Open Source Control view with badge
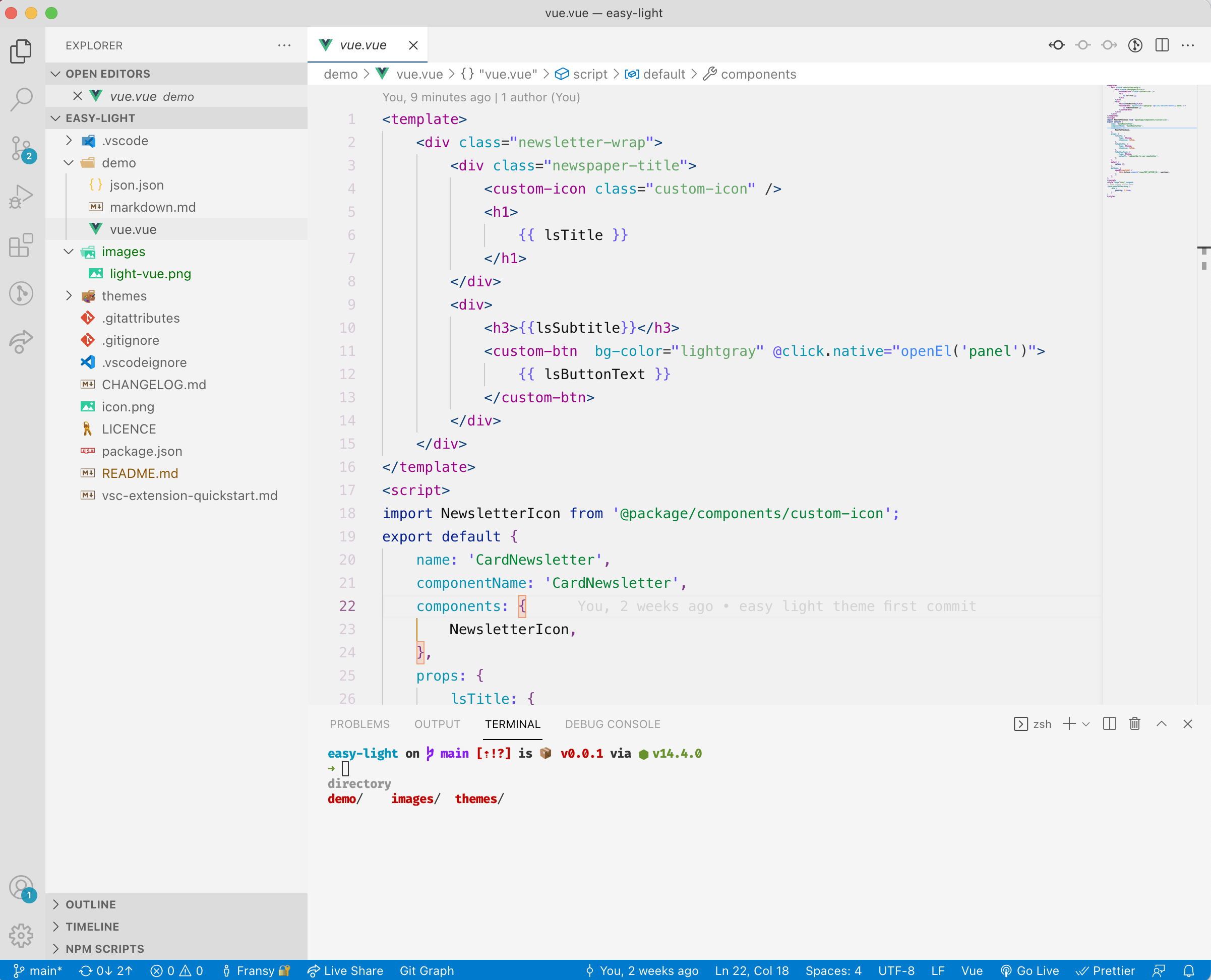 pyautogui.click(x=22, y=149)
